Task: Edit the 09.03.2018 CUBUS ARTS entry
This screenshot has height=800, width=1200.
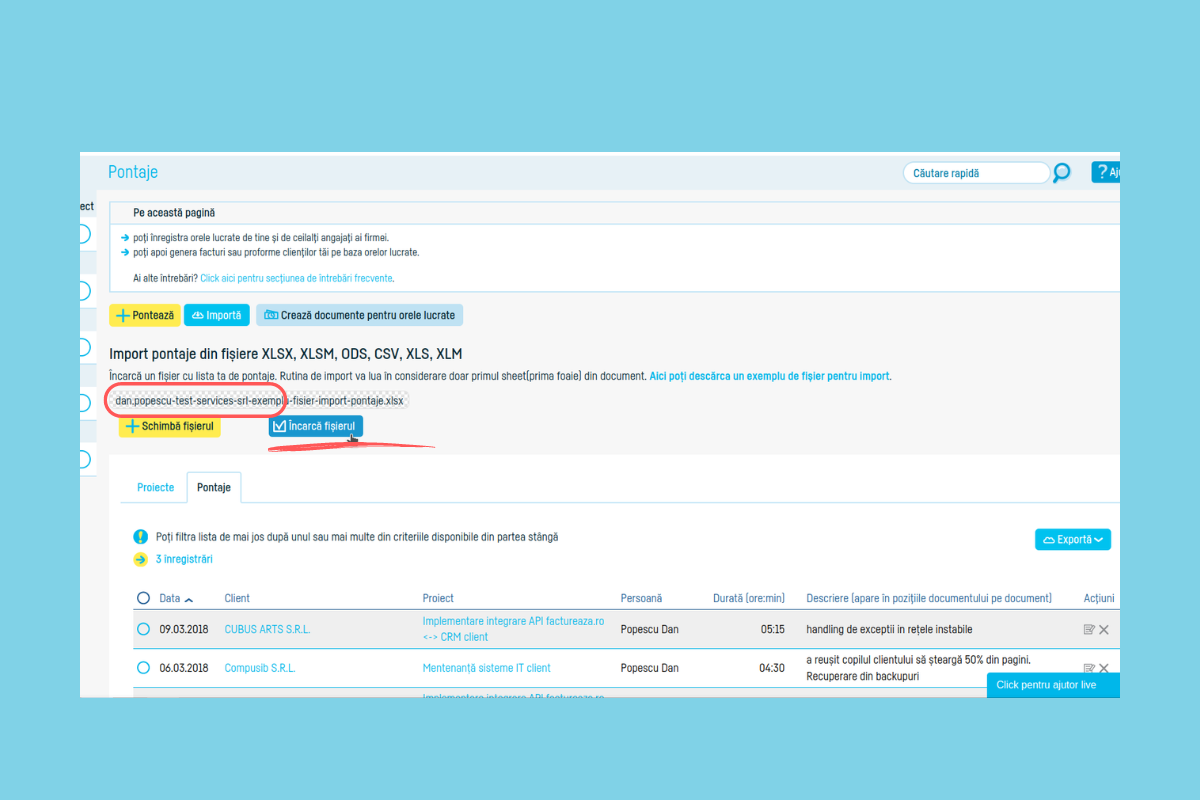Action: pos(1089,630)
